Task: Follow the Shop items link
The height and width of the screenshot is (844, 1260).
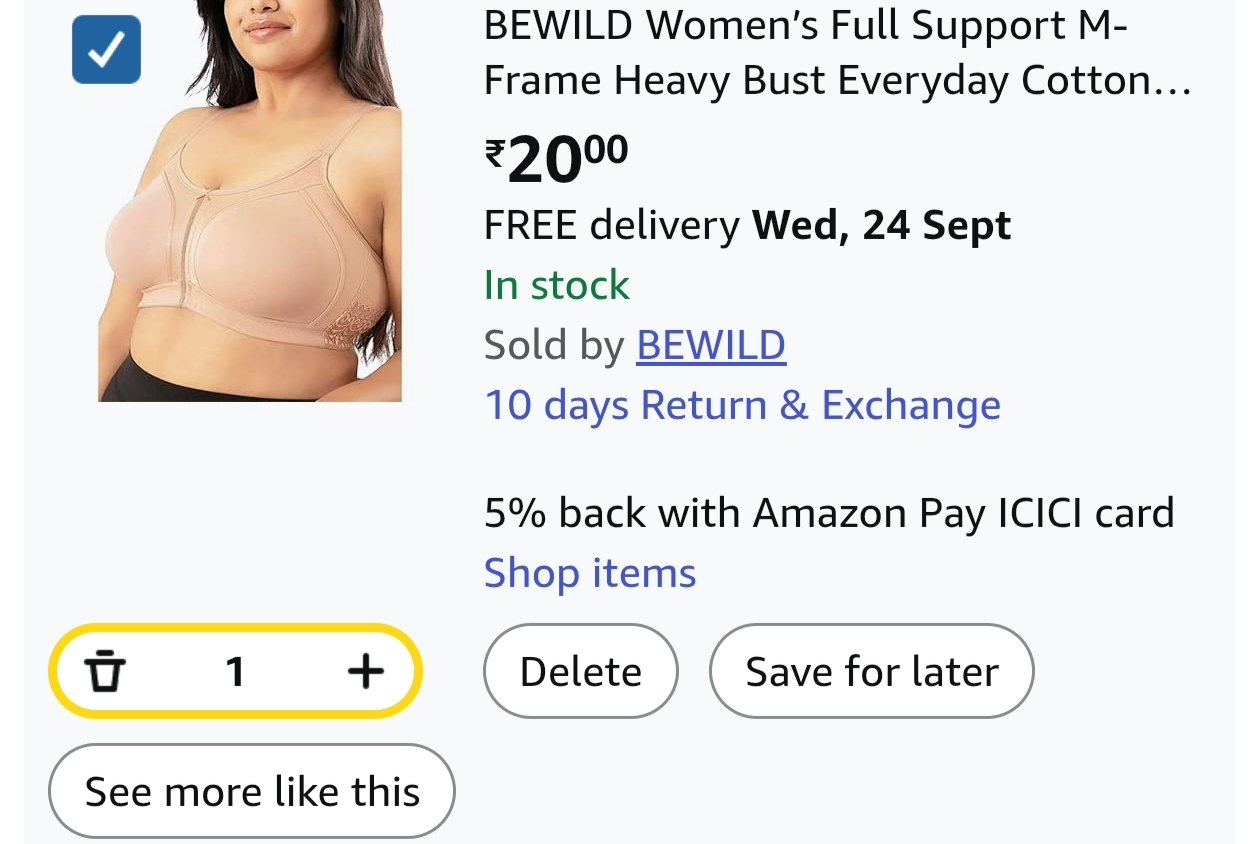Action: point(590,573)
